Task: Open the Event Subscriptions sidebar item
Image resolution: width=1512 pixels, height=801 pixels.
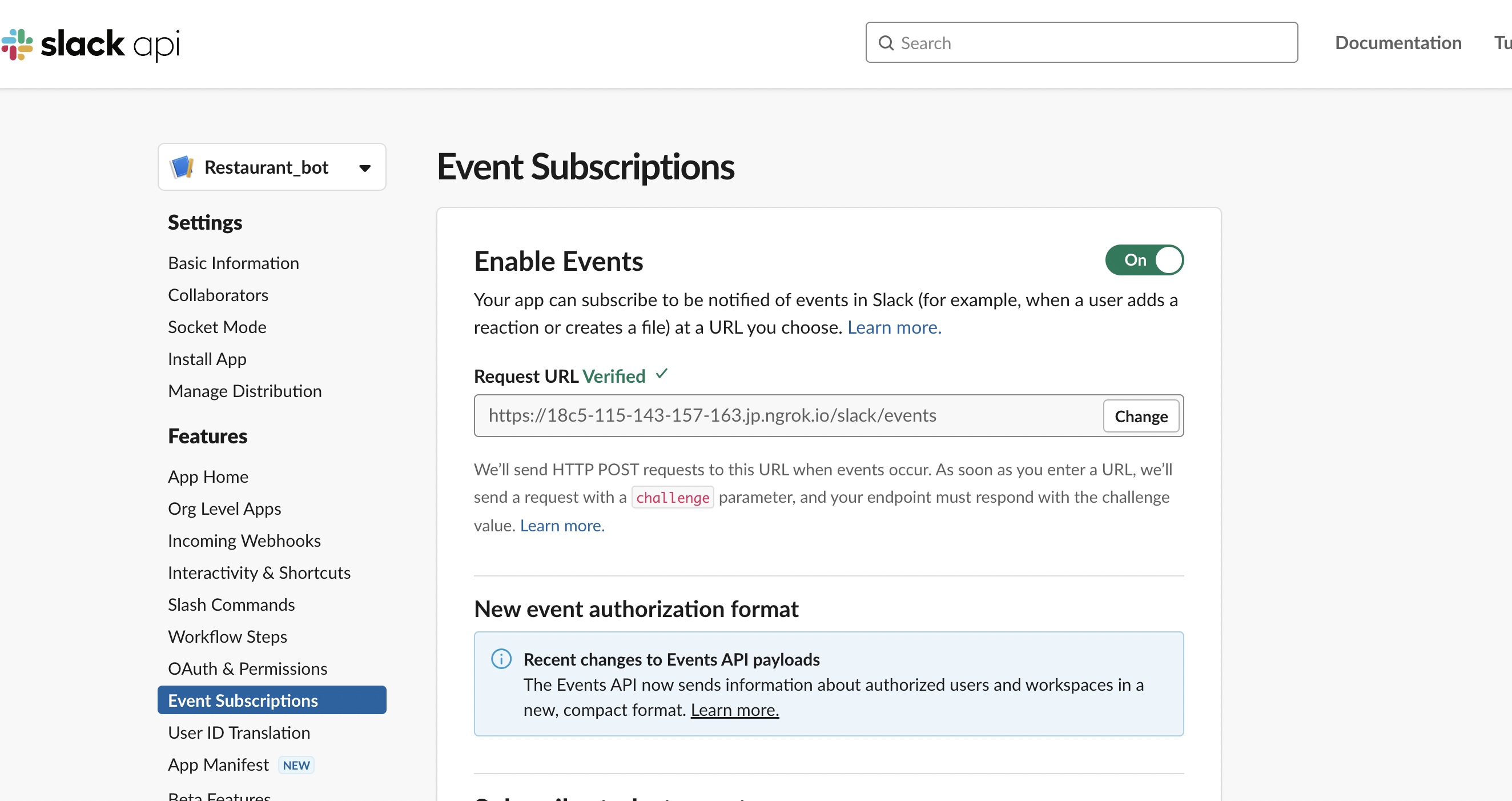Action: (243, 700)
